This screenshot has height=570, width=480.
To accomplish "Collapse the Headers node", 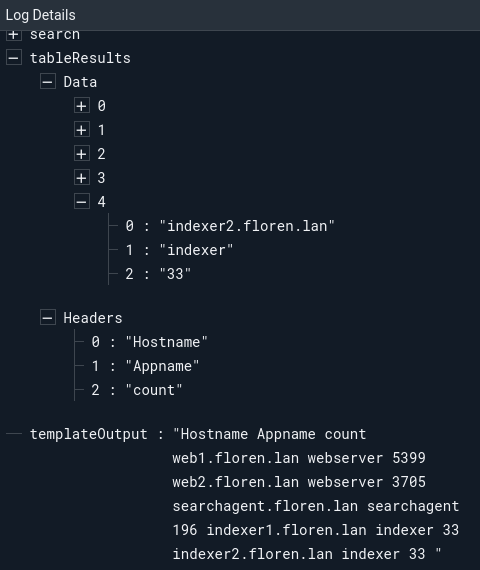I will (x=48, y=318).
